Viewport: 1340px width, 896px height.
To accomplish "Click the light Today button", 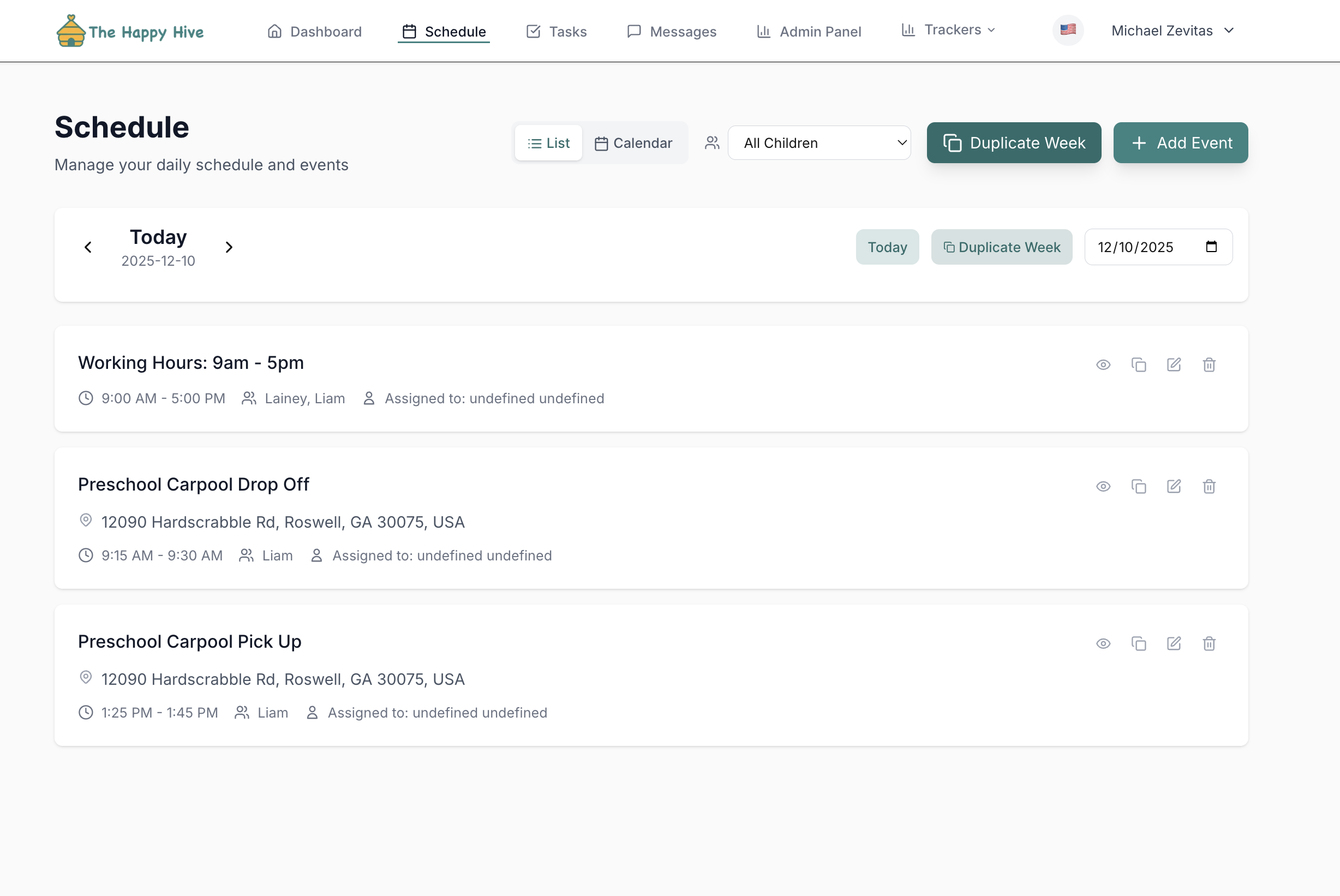I will pos(887,247).
